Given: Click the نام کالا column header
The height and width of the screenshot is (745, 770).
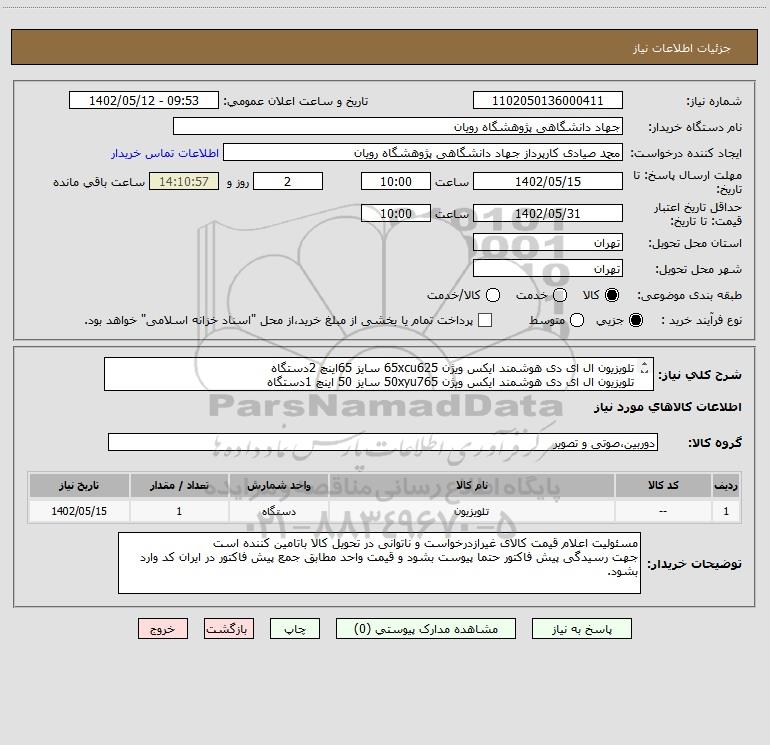Looking at the screenshot, I should pyautogui.click(x=471, y=485).
